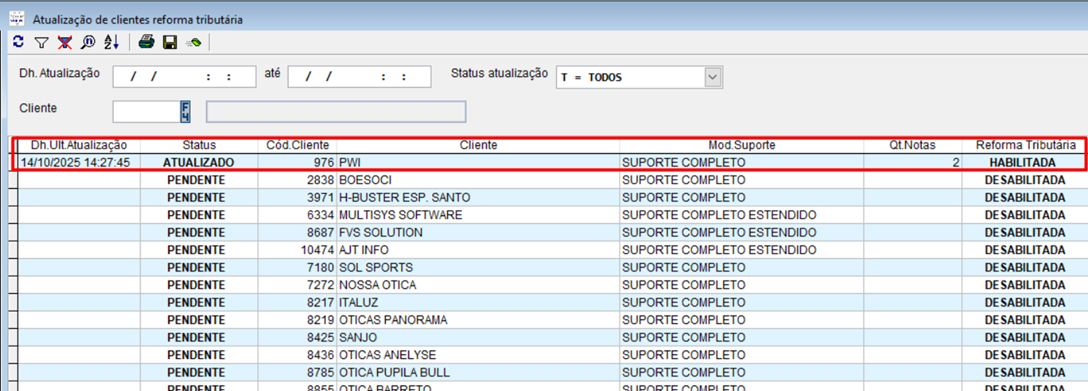Viewport: 1088px width, 391px height.
Task: Click the Status column header
Action: tap(200, 146)
